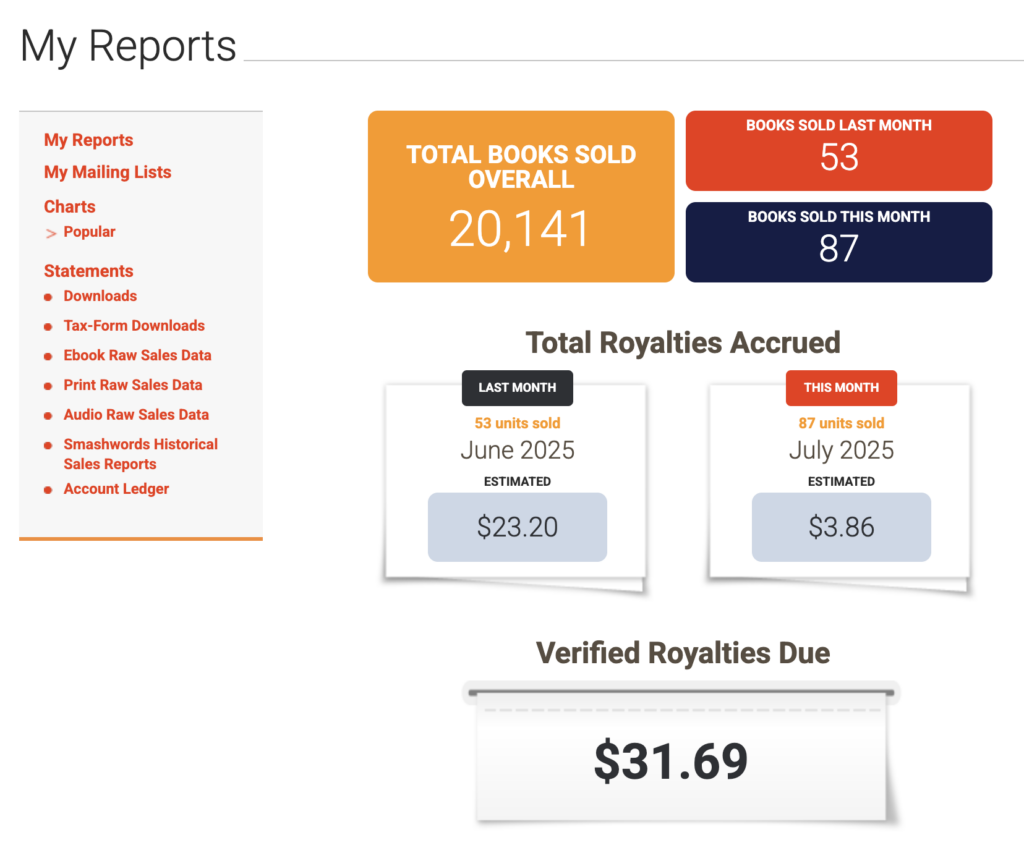View Audio Raw Sales Data
The width and height of the screenshot is (1024, 848).
[136, 414]
